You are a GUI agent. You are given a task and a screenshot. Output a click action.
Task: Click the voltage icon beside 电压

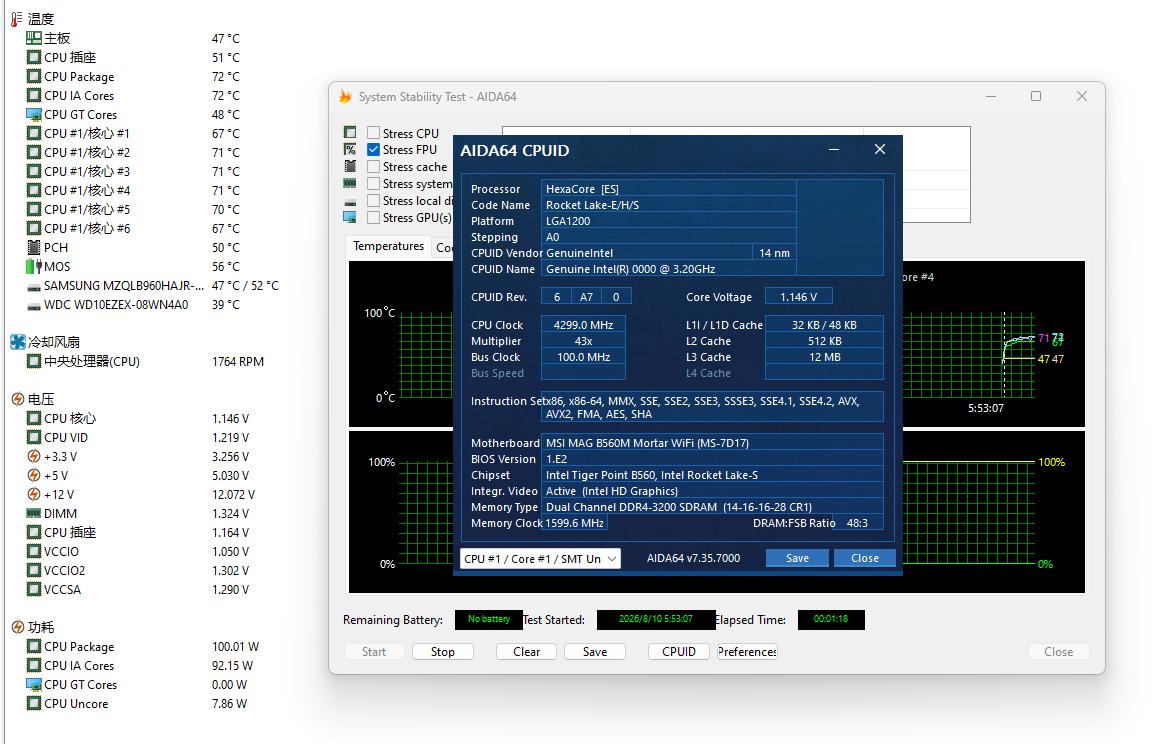coord(18,400)
